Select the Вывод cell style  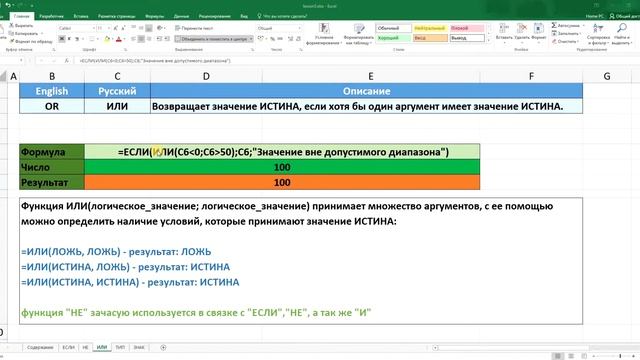pyautogui.click(x=467, y=38)
